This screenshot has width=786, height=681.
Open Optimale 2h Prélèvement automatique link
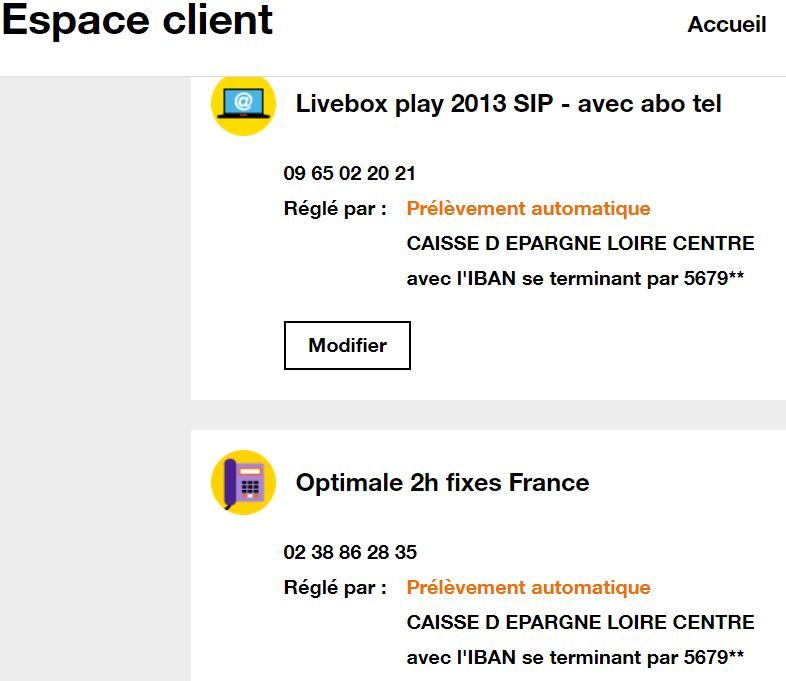(528, 587)
